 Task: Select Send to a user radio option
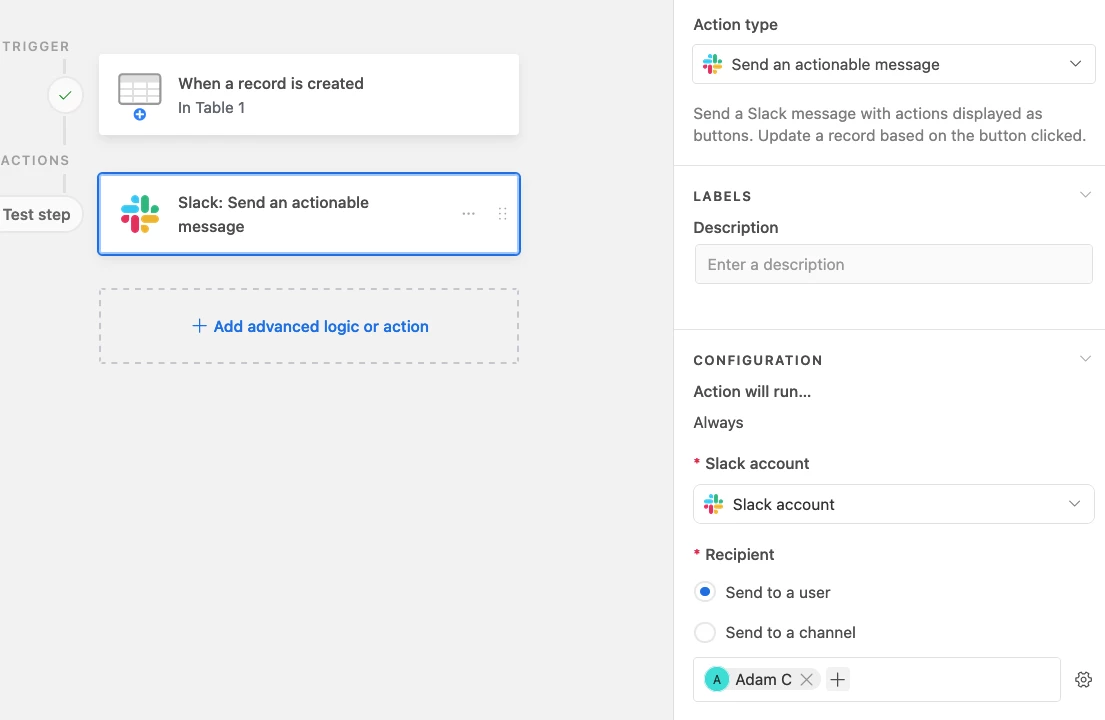point(705,592)
